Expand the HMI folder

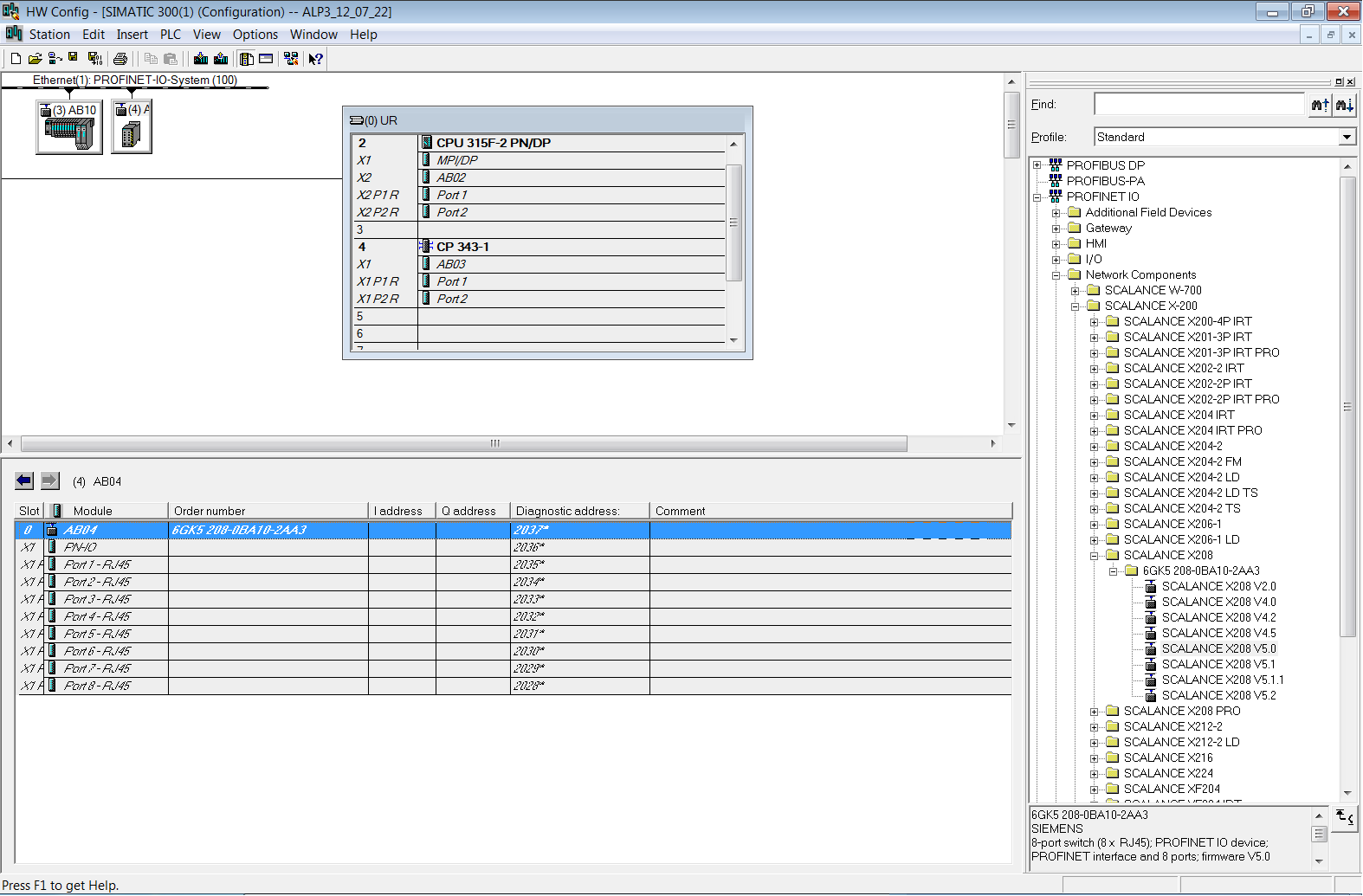(1056, 243)
